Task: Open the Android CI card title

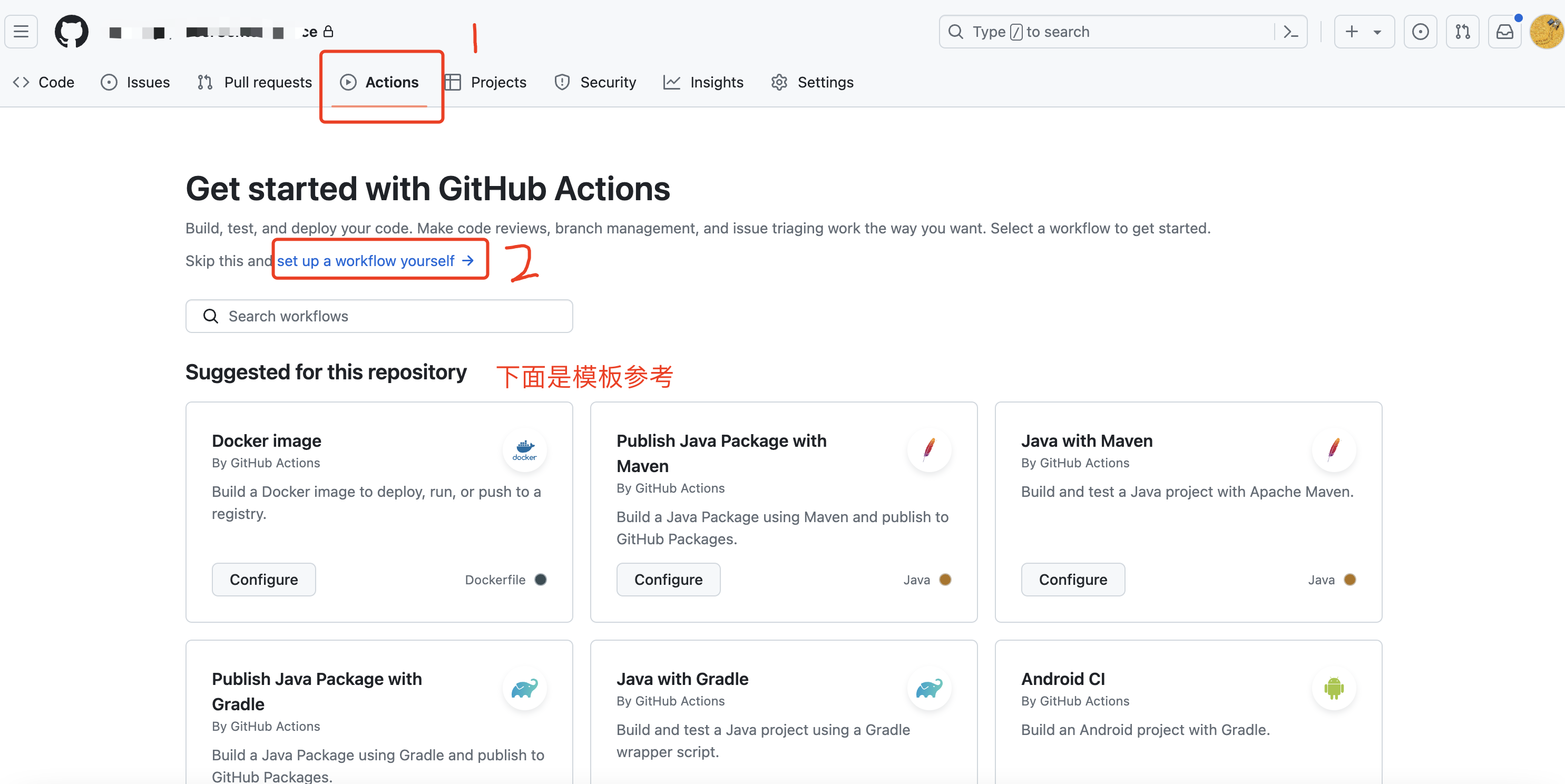Action: pyautogui.click(x=1063, y=678)
